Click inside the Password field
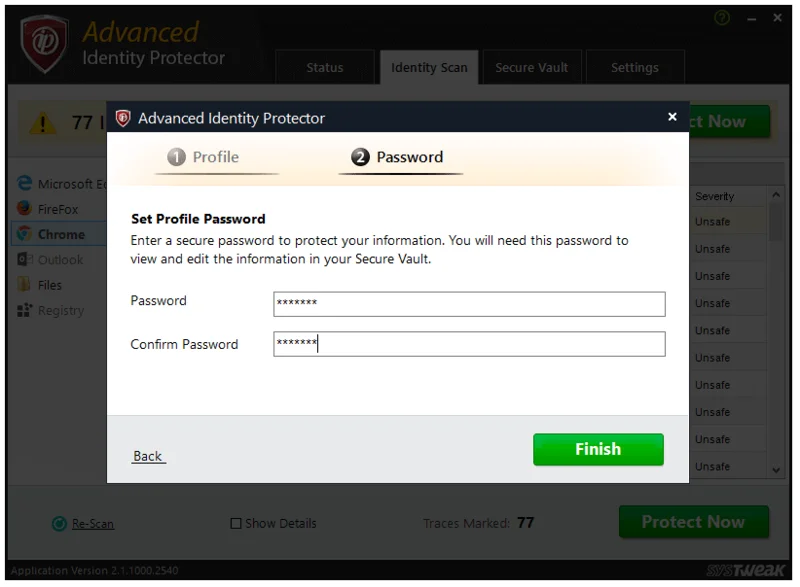The width and height of the screenshot is (800, 587). click(x=470, y=303)
